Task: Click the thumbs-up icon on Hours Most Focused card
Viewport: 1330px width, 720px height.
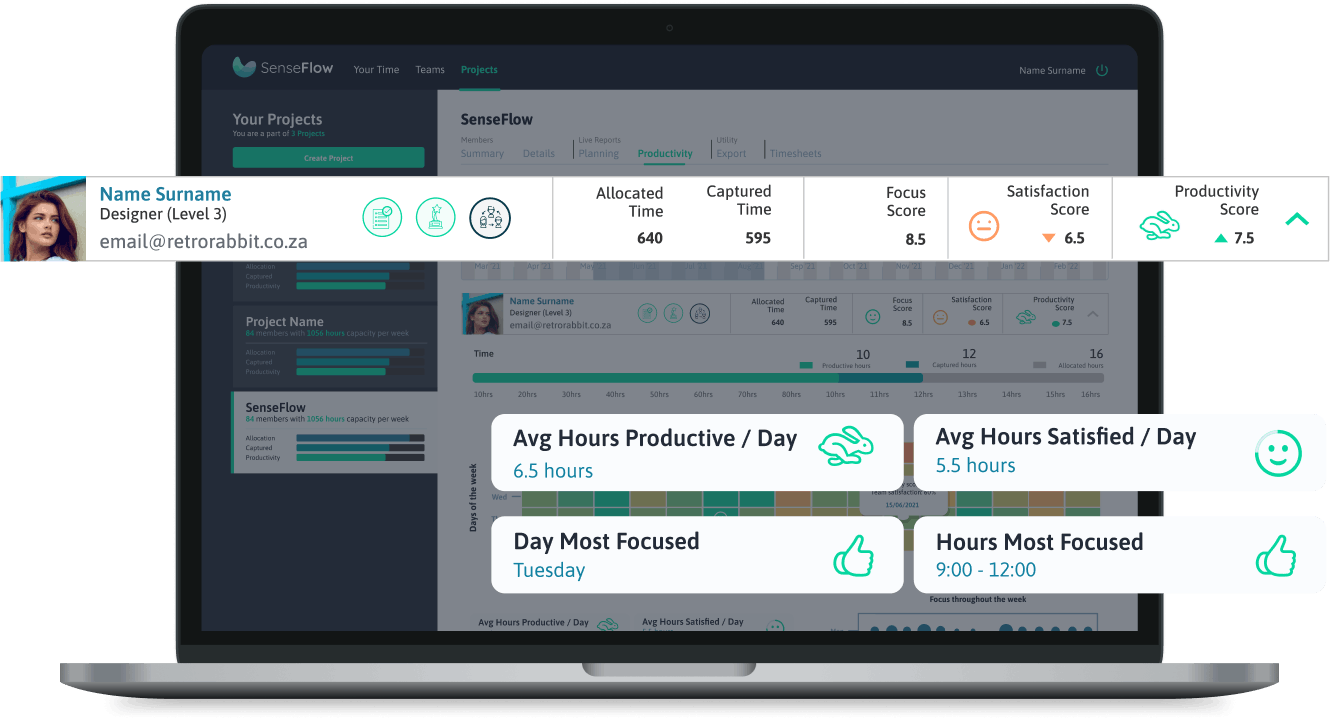Action: 1276,555
